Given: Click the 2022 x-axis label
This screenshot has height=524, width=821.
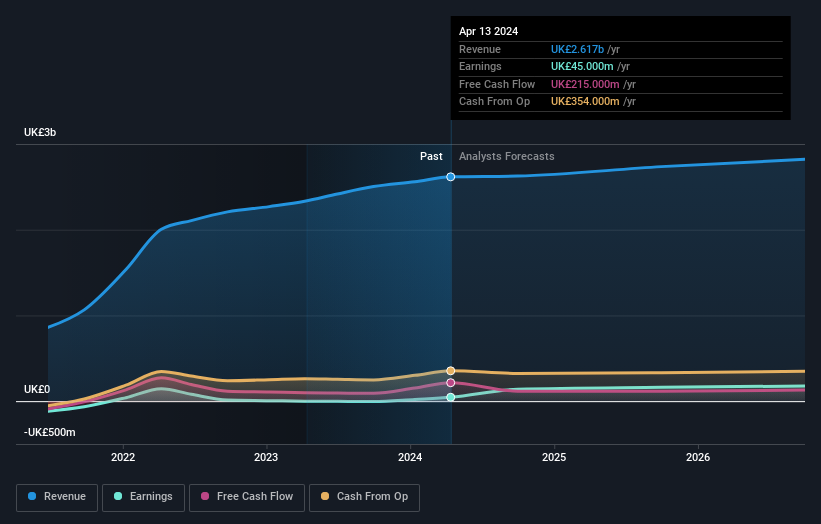Looking at the screenshot, I should (x=123, y=458).
